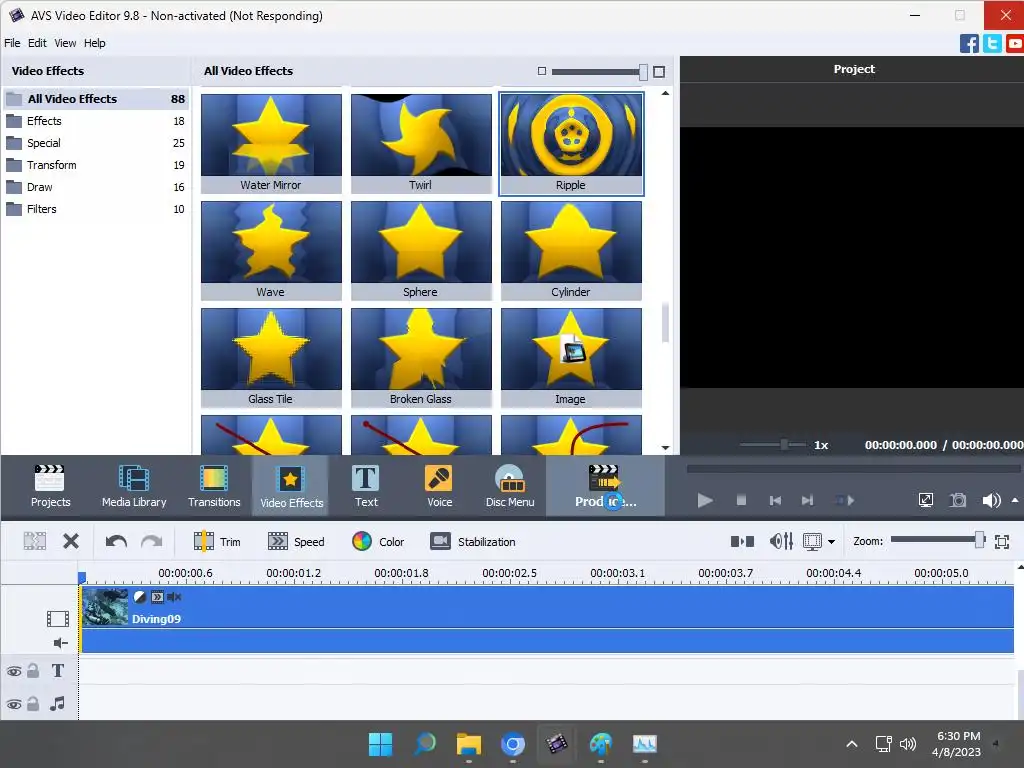This screenshot has width=1024, height=768.
Task: Select the Wave effect thumbnail
Action: (271, 250)
